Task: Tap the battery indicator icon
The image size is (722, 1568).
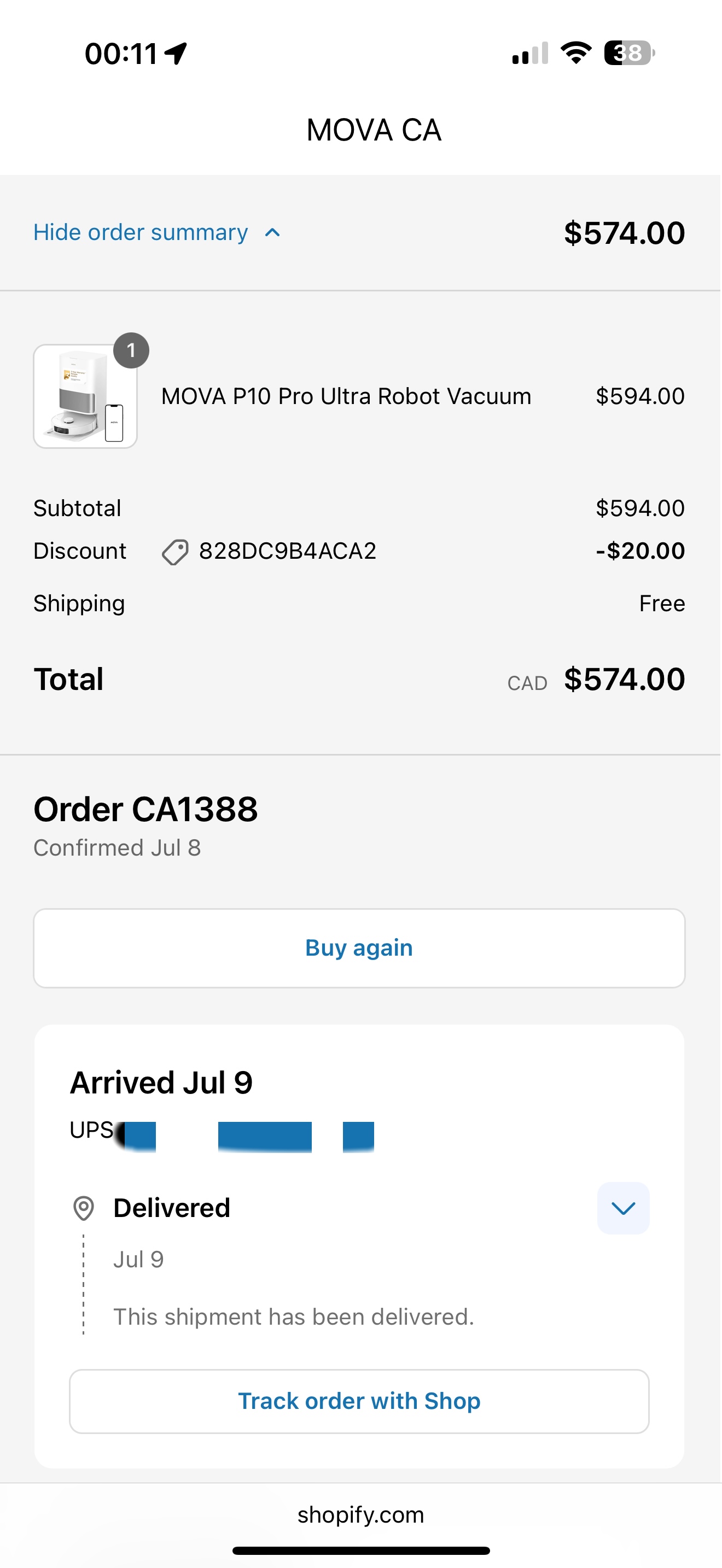Action: tap(629, 53)
